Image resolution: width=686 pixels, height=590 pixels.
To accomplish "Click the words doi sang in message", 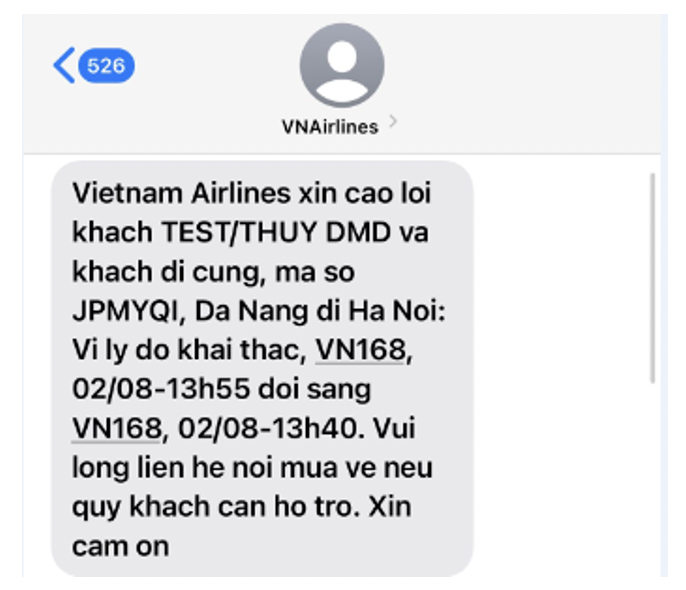I will (x=315, y=389).
